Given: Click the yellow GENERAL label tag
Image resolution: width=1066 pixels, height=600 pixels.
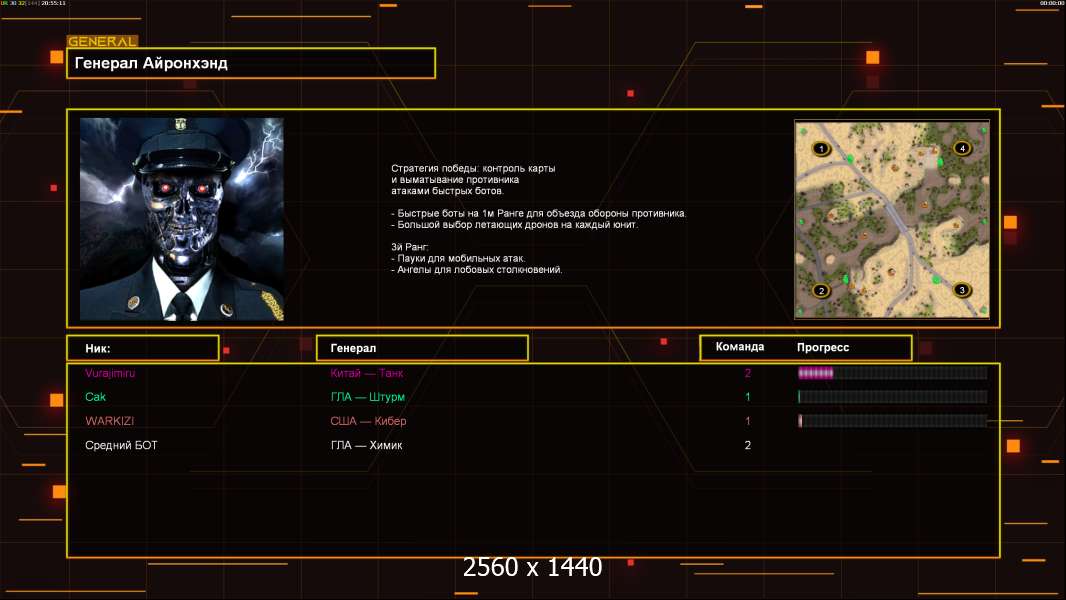Looking at the screenshot, I should point(102,42).
